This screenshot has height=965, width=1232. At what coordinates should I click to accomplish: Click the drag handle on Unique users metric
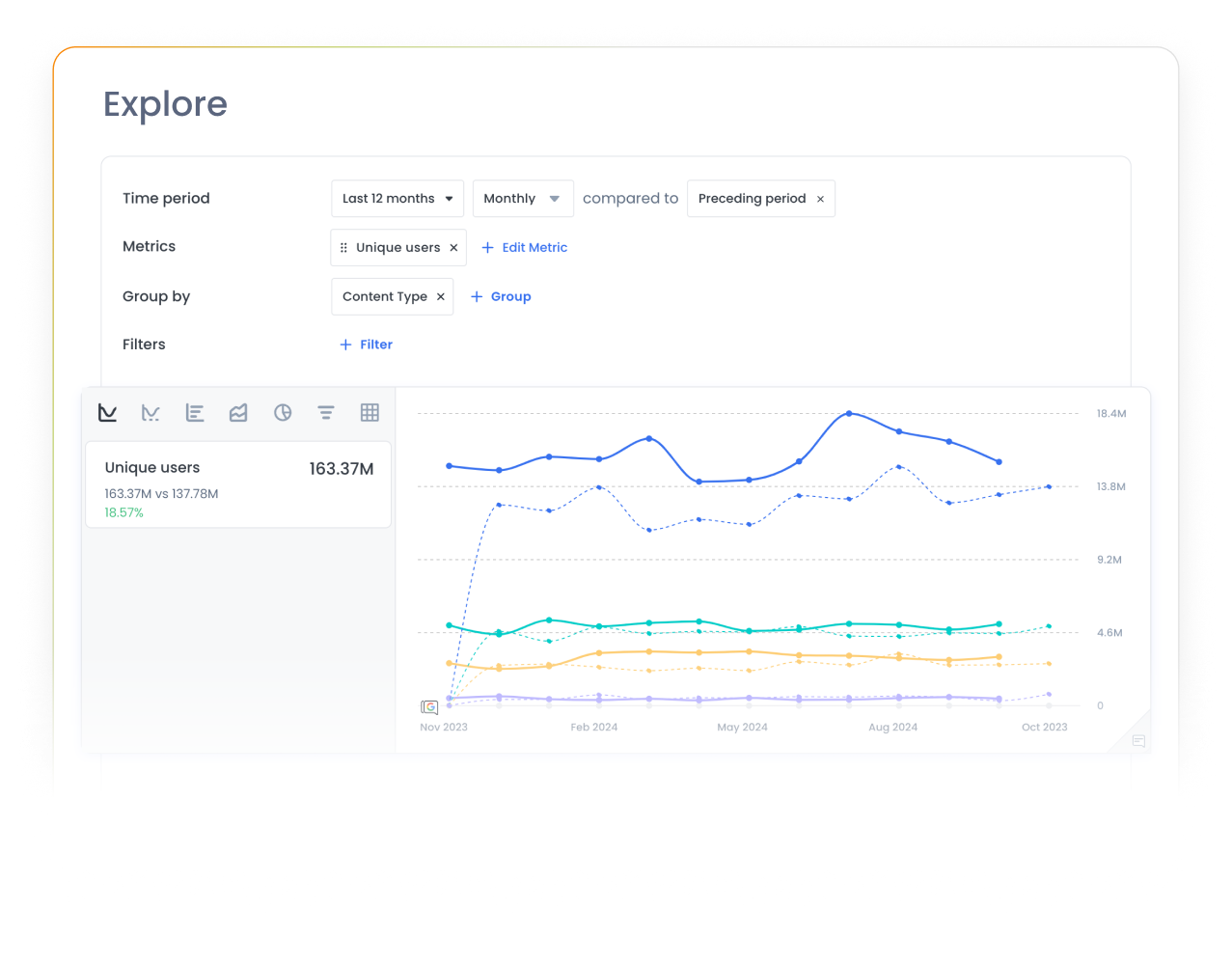(344, 247)
